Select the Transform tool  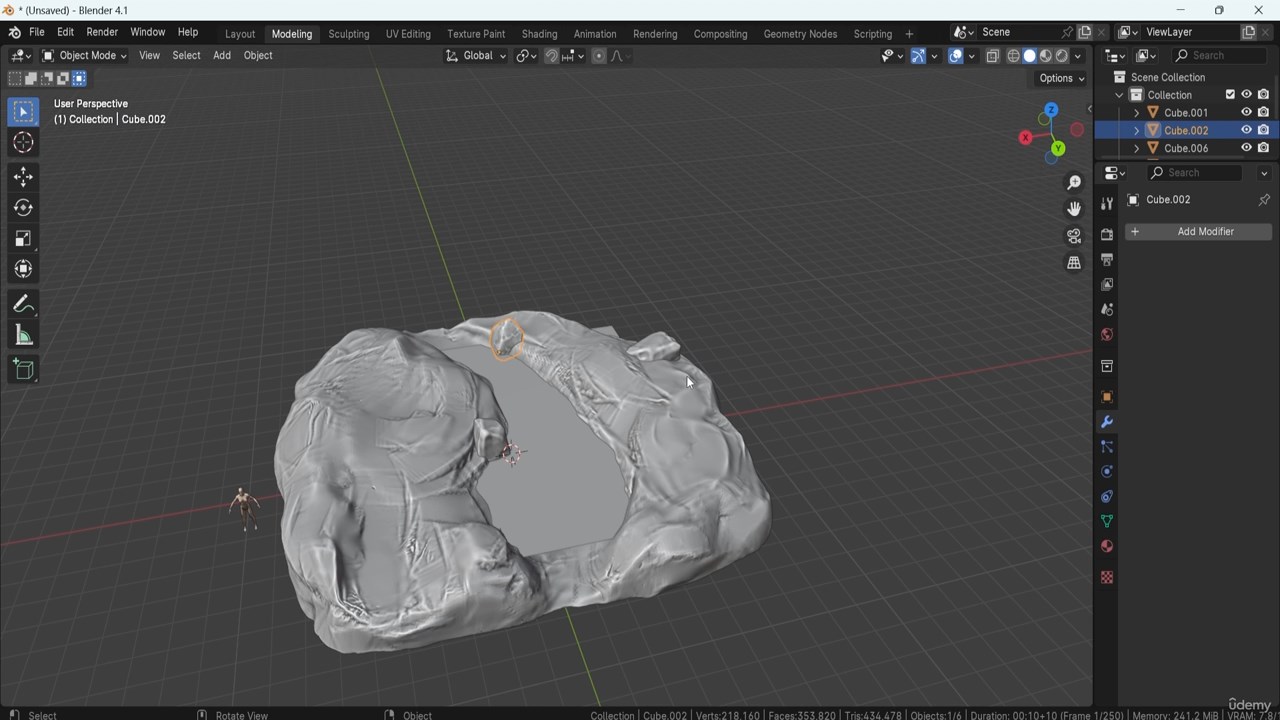tap(23, 269)
